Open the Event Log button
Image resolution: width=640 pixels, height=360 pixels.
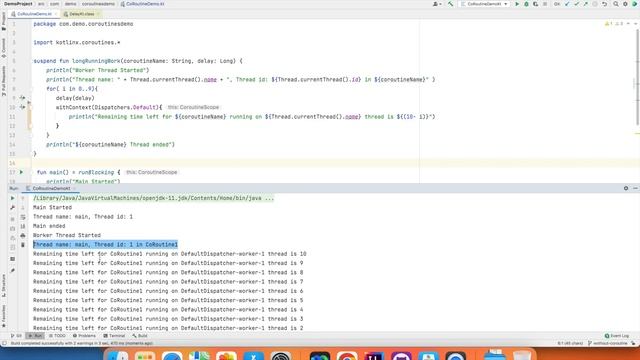pos(617,336)
